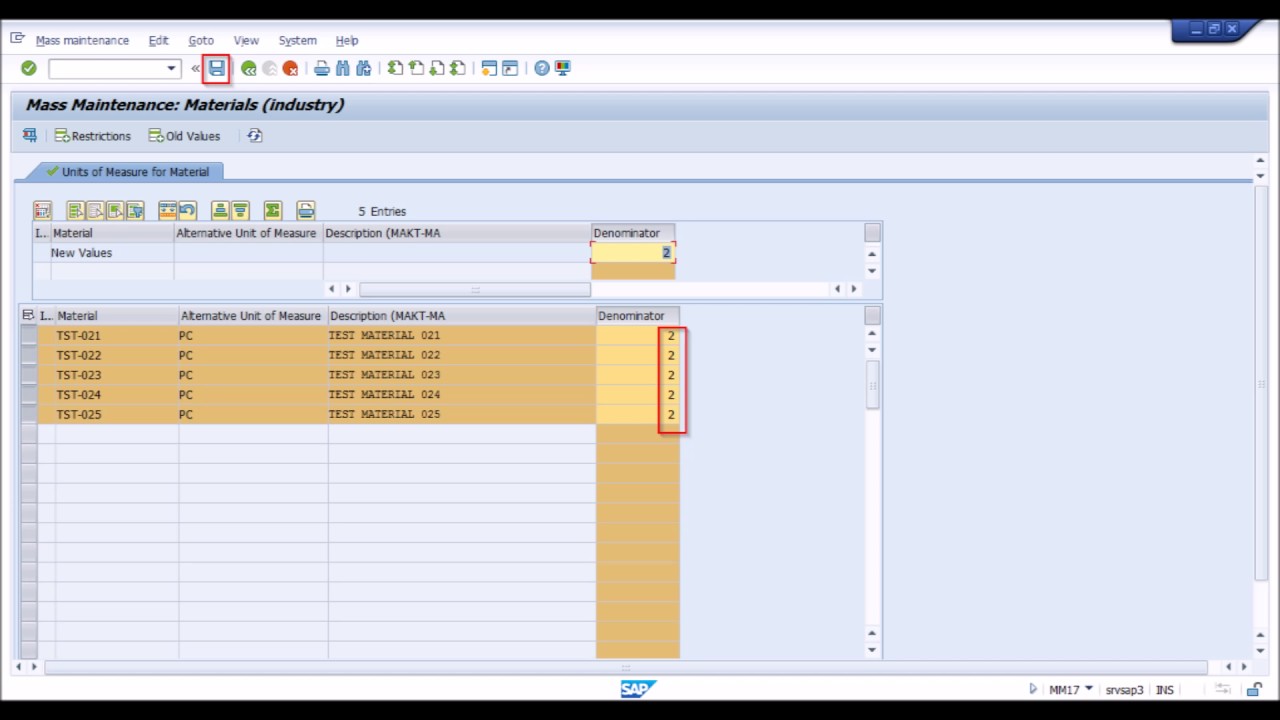Open the Mass maintenance menu
The height and width of the screenshot is (720, 1280).
click(82, 40)
